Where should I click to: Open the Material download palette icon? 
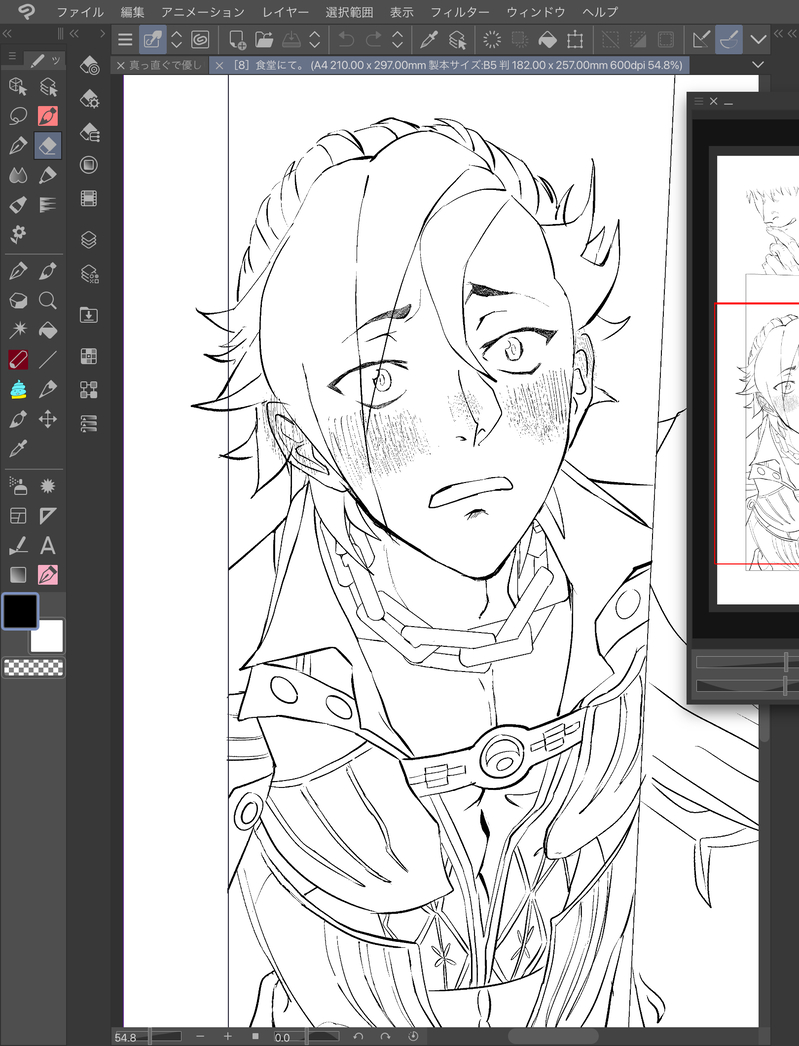pyautogui.click(x=89, y=315)
